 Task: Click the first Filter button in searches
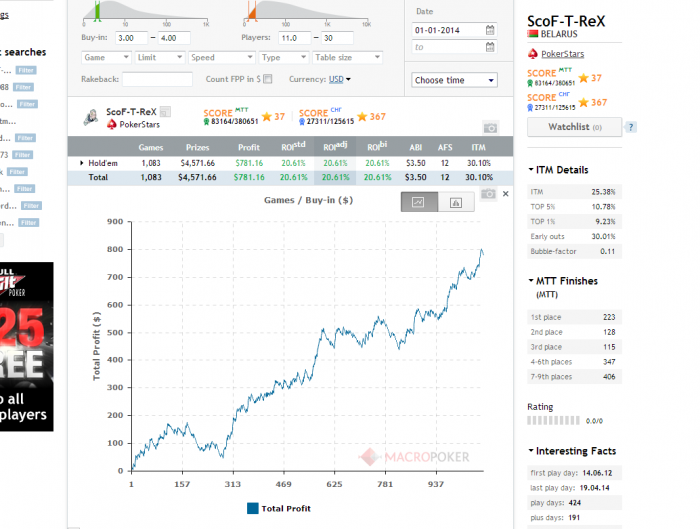tap(26, 70)
